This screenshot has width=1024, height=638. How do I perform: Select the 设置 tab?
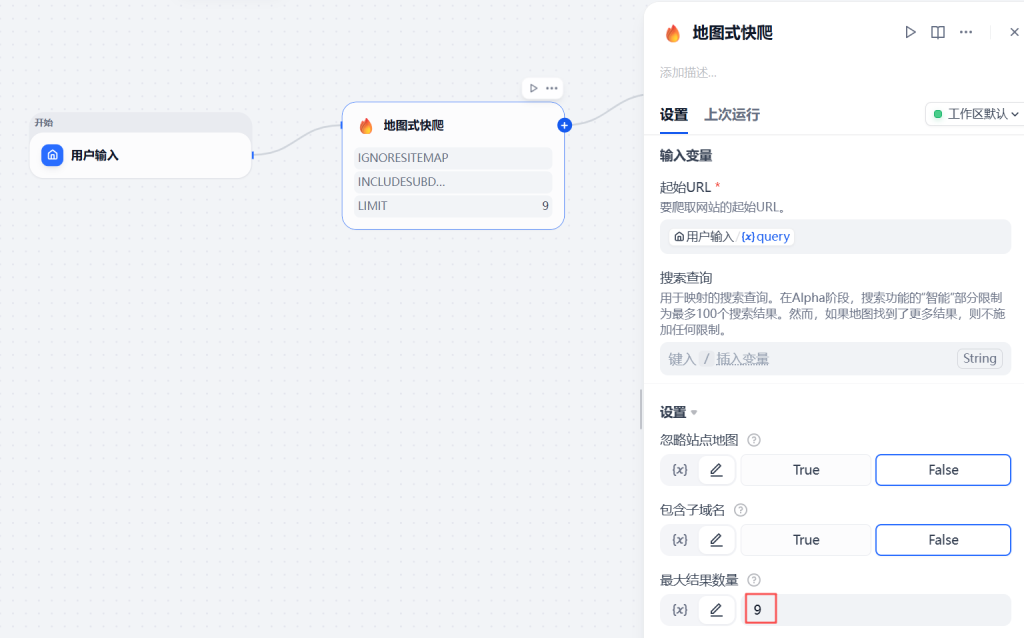point(674,114)
